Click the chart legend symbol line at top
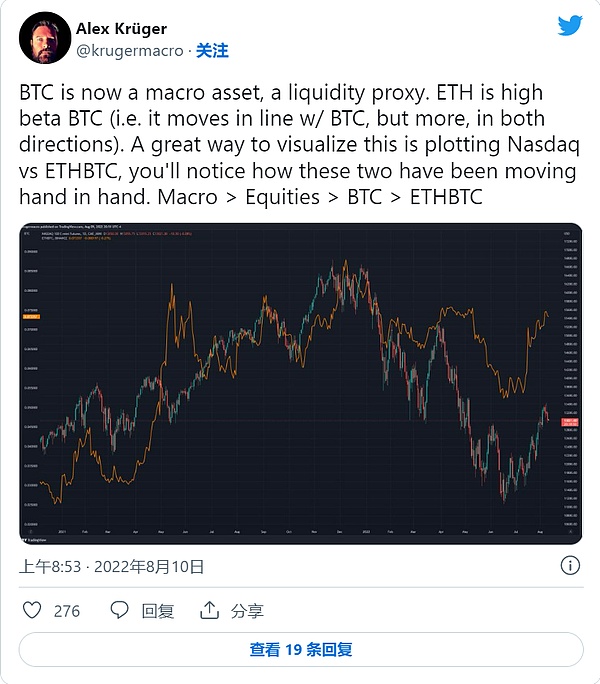 pyautogui.click(x=117, y=236)
